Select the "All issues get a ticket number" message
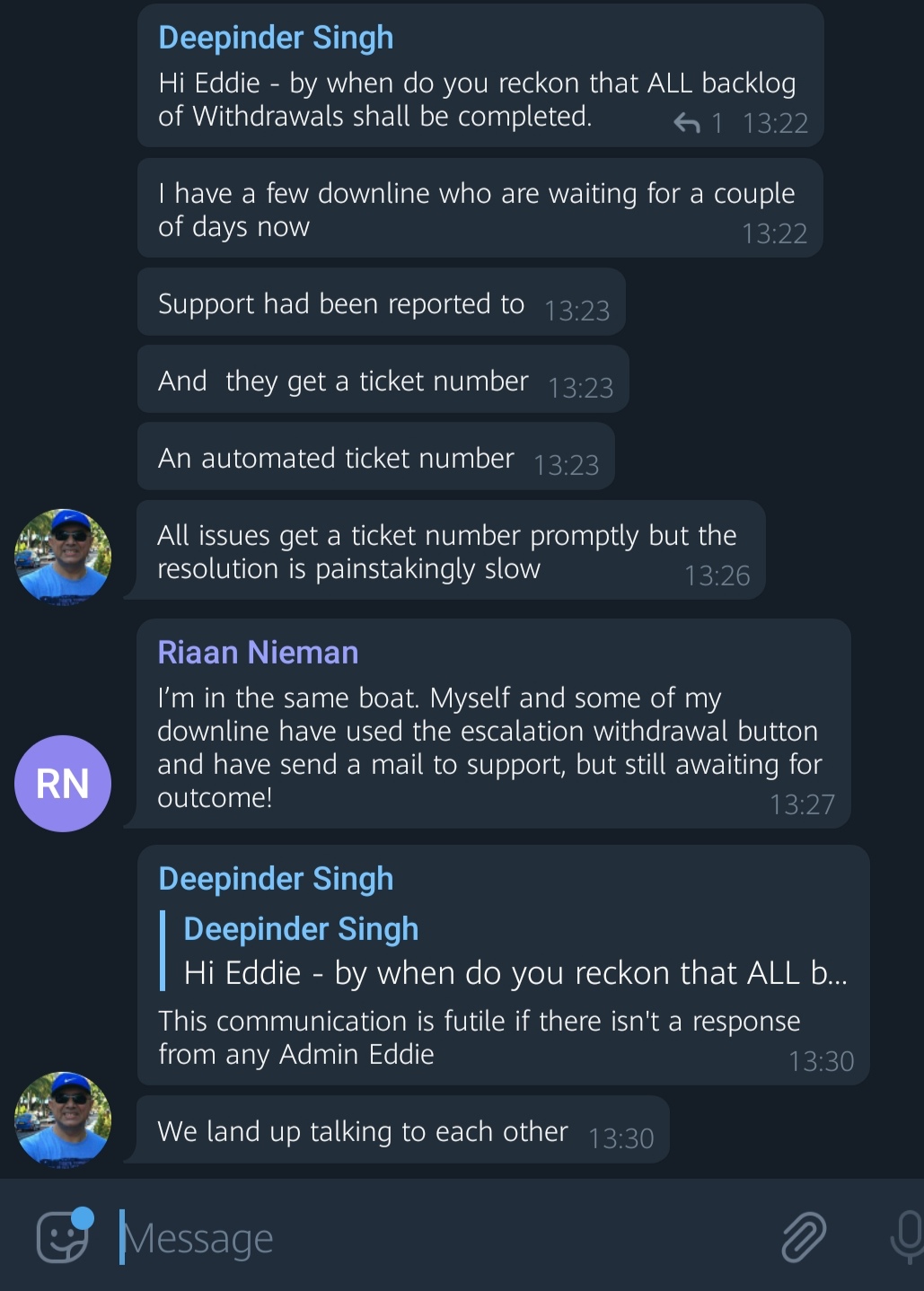Image resolution: width=924 pixels, height=1291 pixels. click(446, 552)
